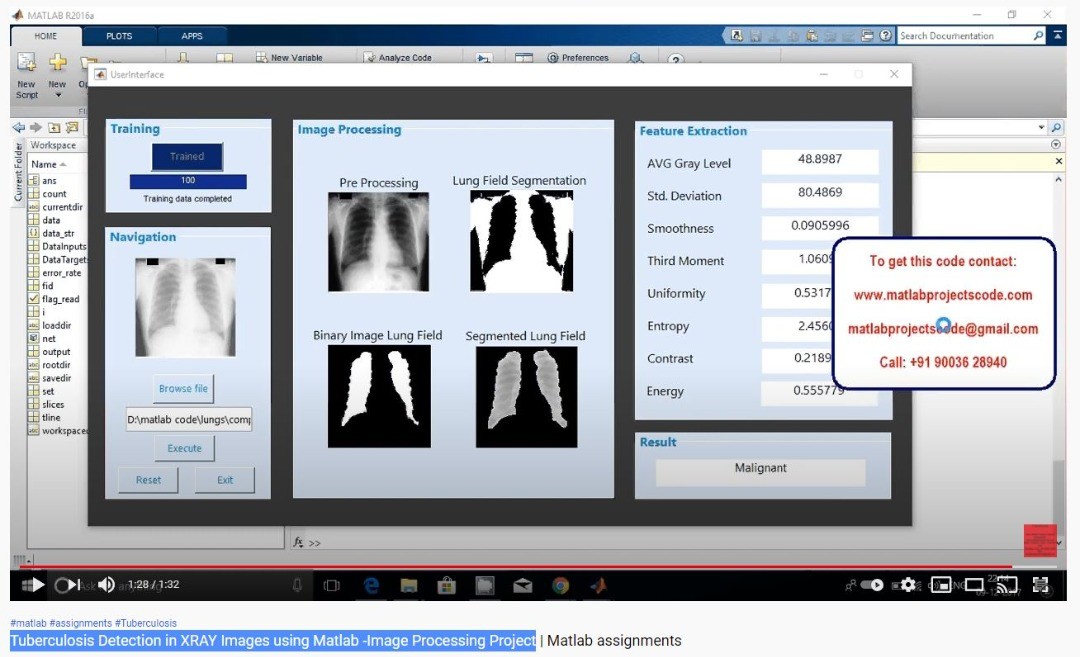Screen dimensions: 1080x657
Task: Click the Binary Image Lung Field image
Action: point(380,397)
